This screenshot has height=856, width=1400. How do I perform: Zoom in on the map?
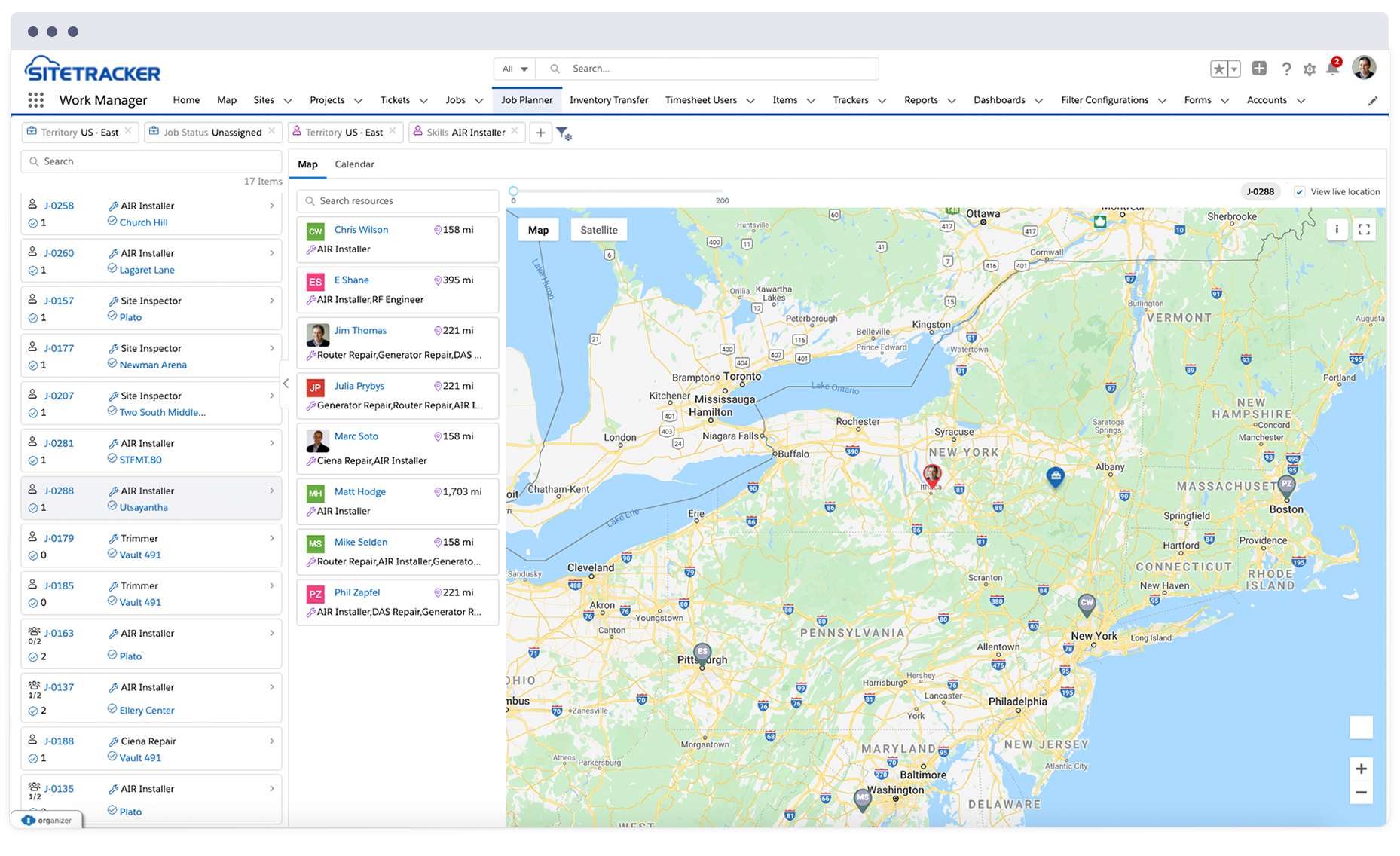click(1361, 769)
